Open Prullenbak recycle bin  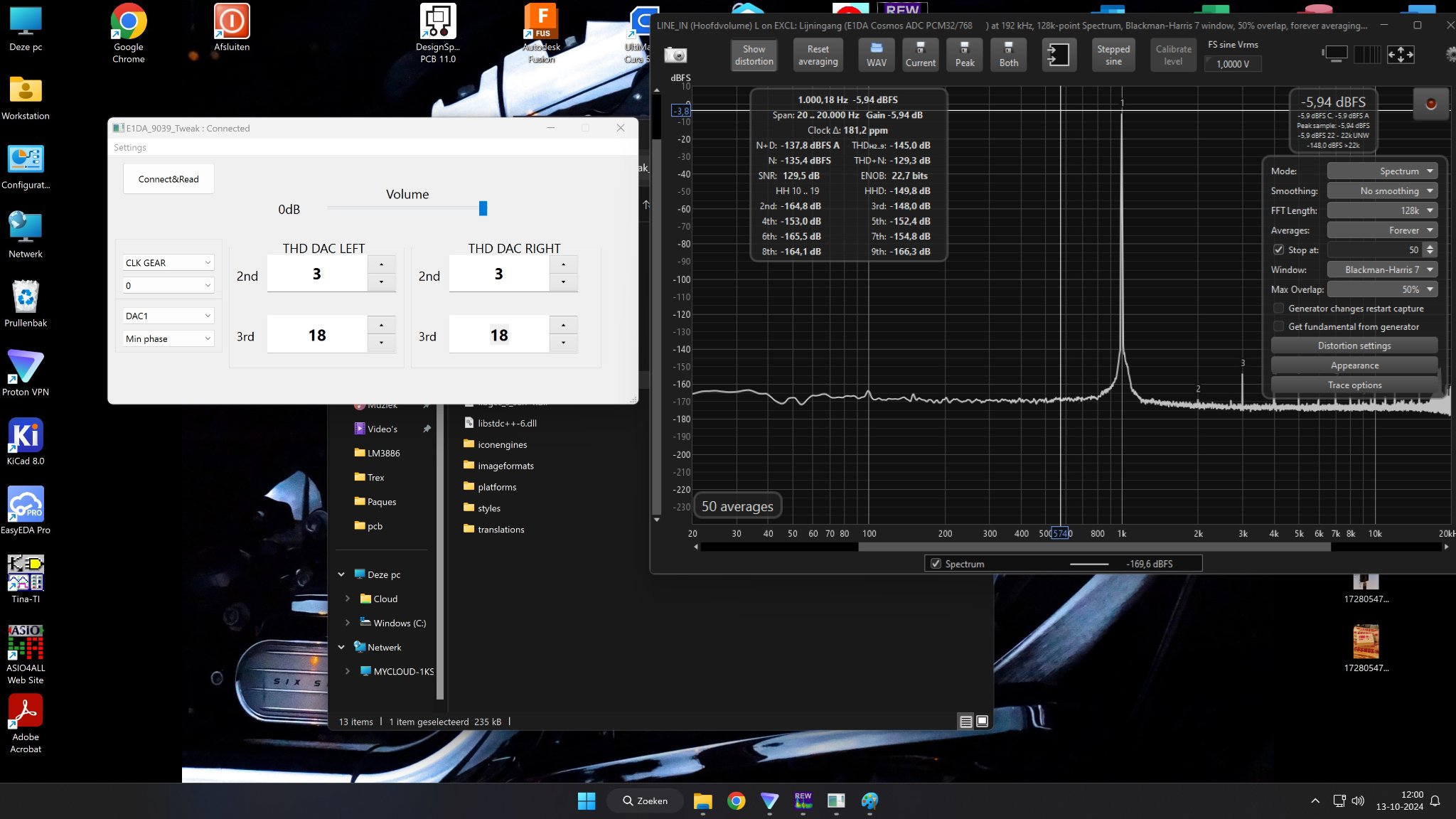26,304
